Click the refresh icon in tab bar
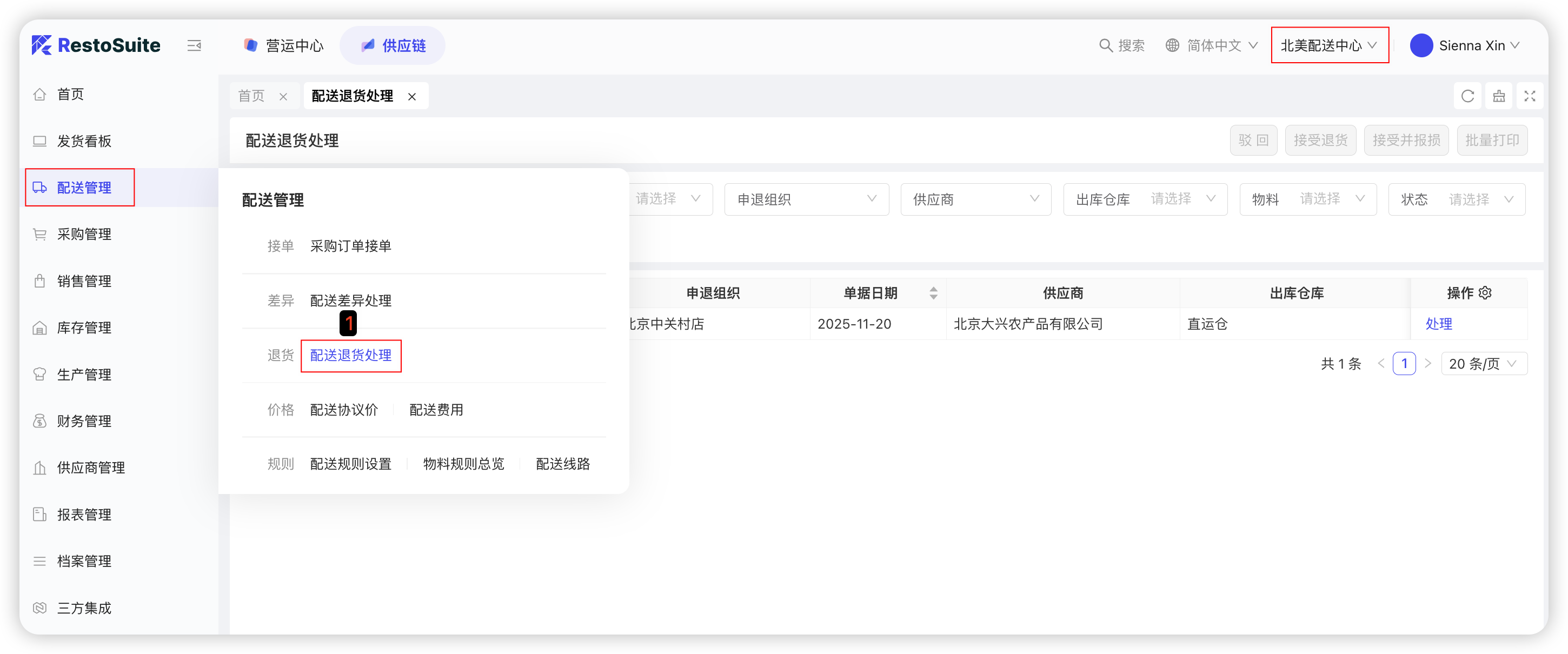 coord(1467,96)
